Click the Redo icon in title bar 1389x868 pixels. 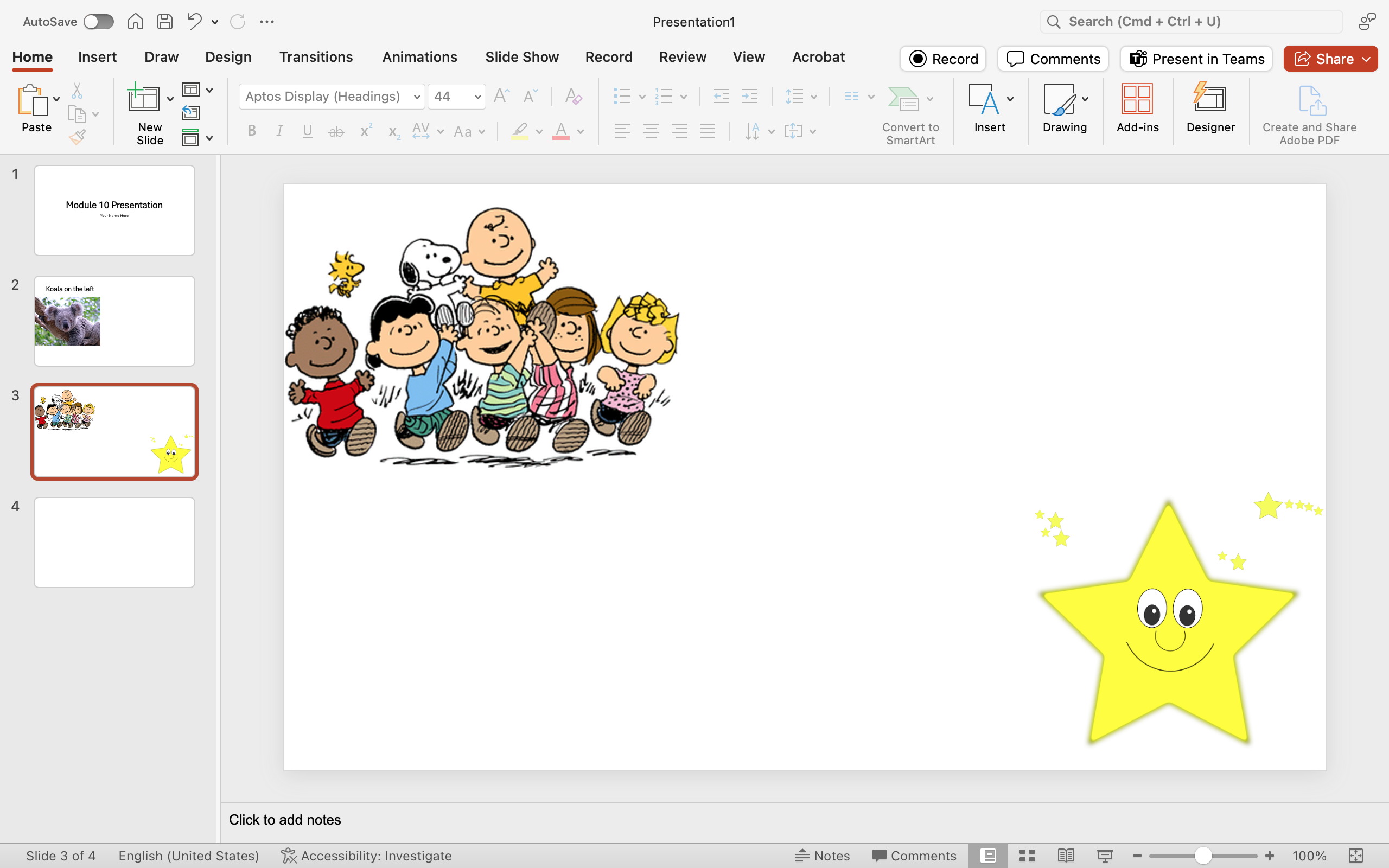pos(238,22)
